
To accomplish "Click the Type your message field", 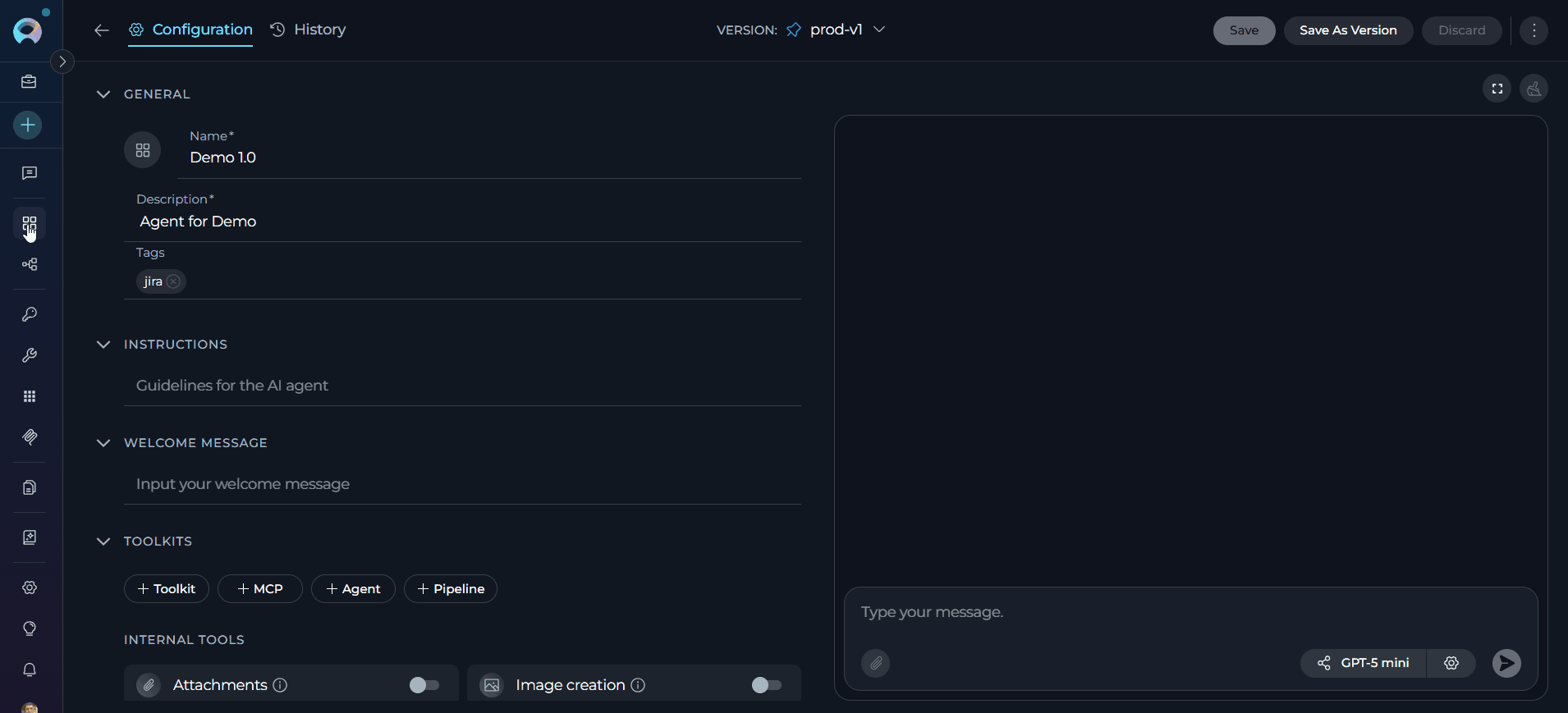I will click(x=1190, y=613).
